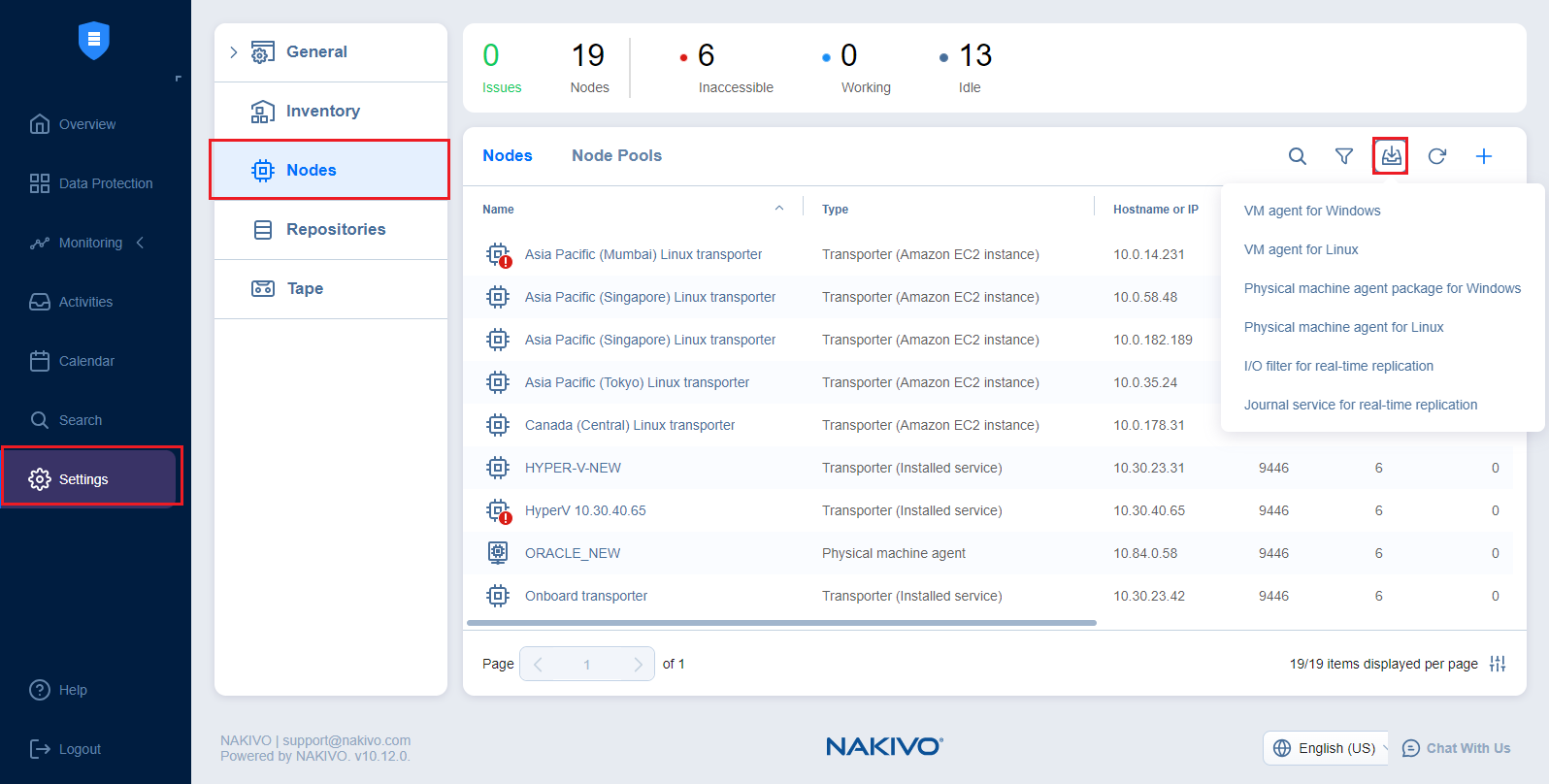This screenshot has width=1549, height=784.
Task: Choose Physical machine agent for Linux
Action: pos(1343,327)
